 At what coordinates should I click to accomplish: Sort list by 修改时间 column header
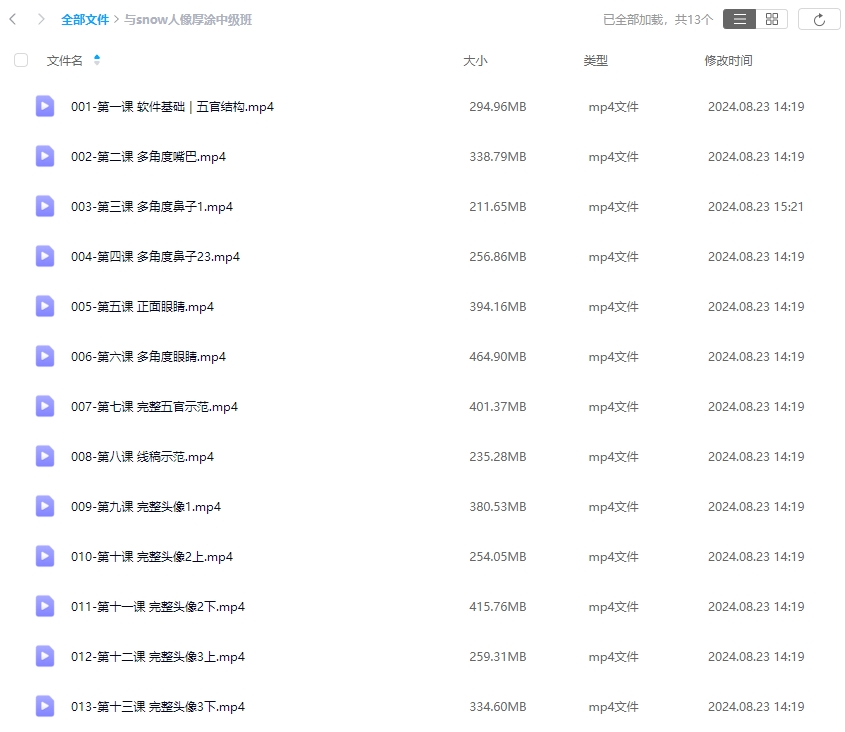pyautogui.click(x=728, y=61)
